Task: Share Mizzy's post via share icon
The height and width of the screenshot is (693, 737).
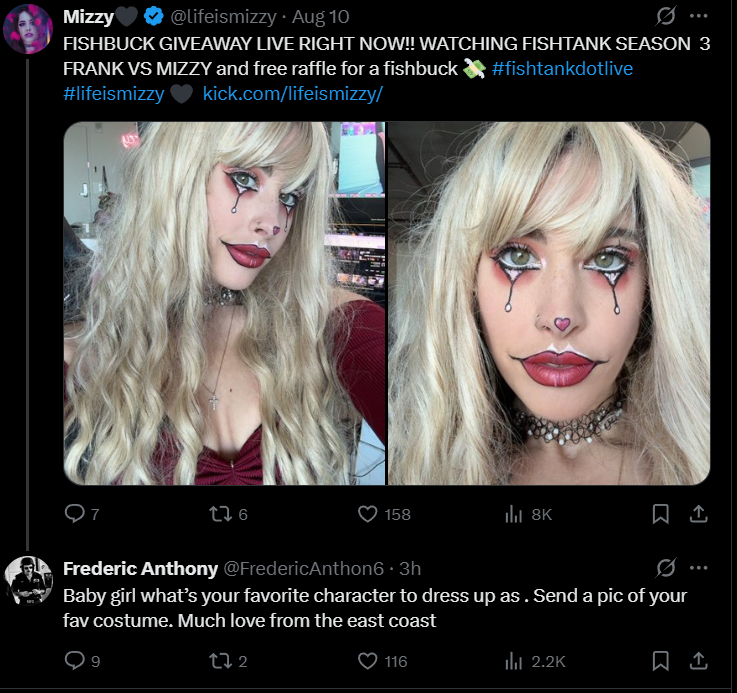Action: [698, 513]
